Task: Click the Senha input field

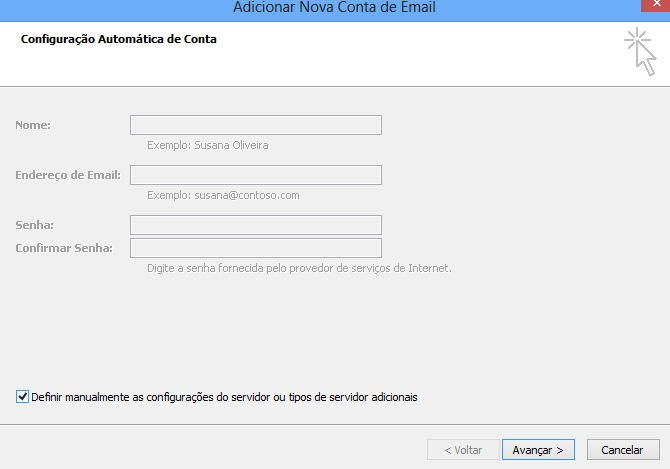Action: pos(256,225)
